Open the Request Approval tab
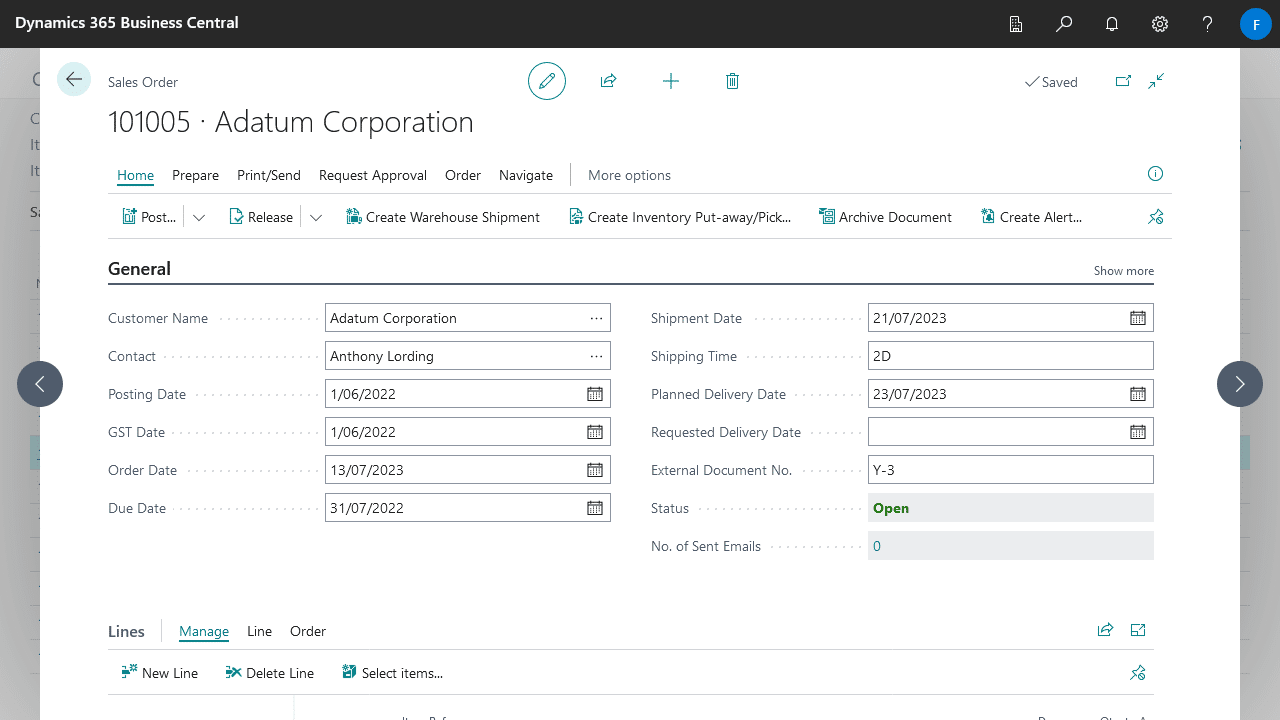1280x720 pixels. 373,175
